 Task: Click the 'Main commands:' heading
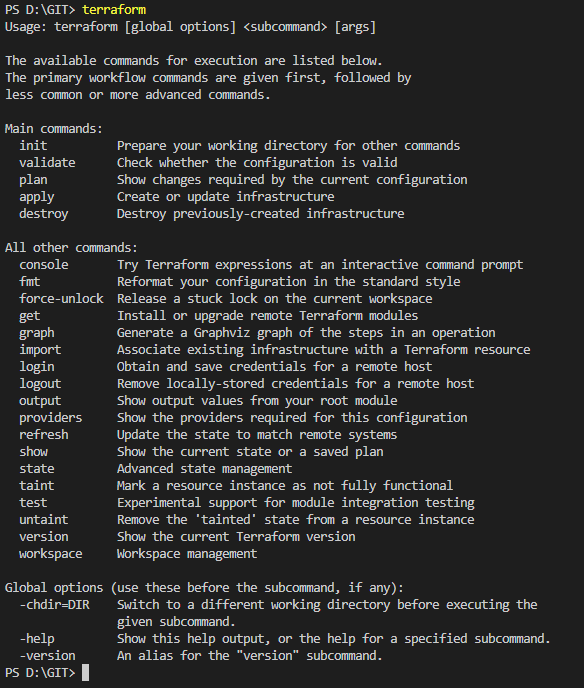[54, 129]
